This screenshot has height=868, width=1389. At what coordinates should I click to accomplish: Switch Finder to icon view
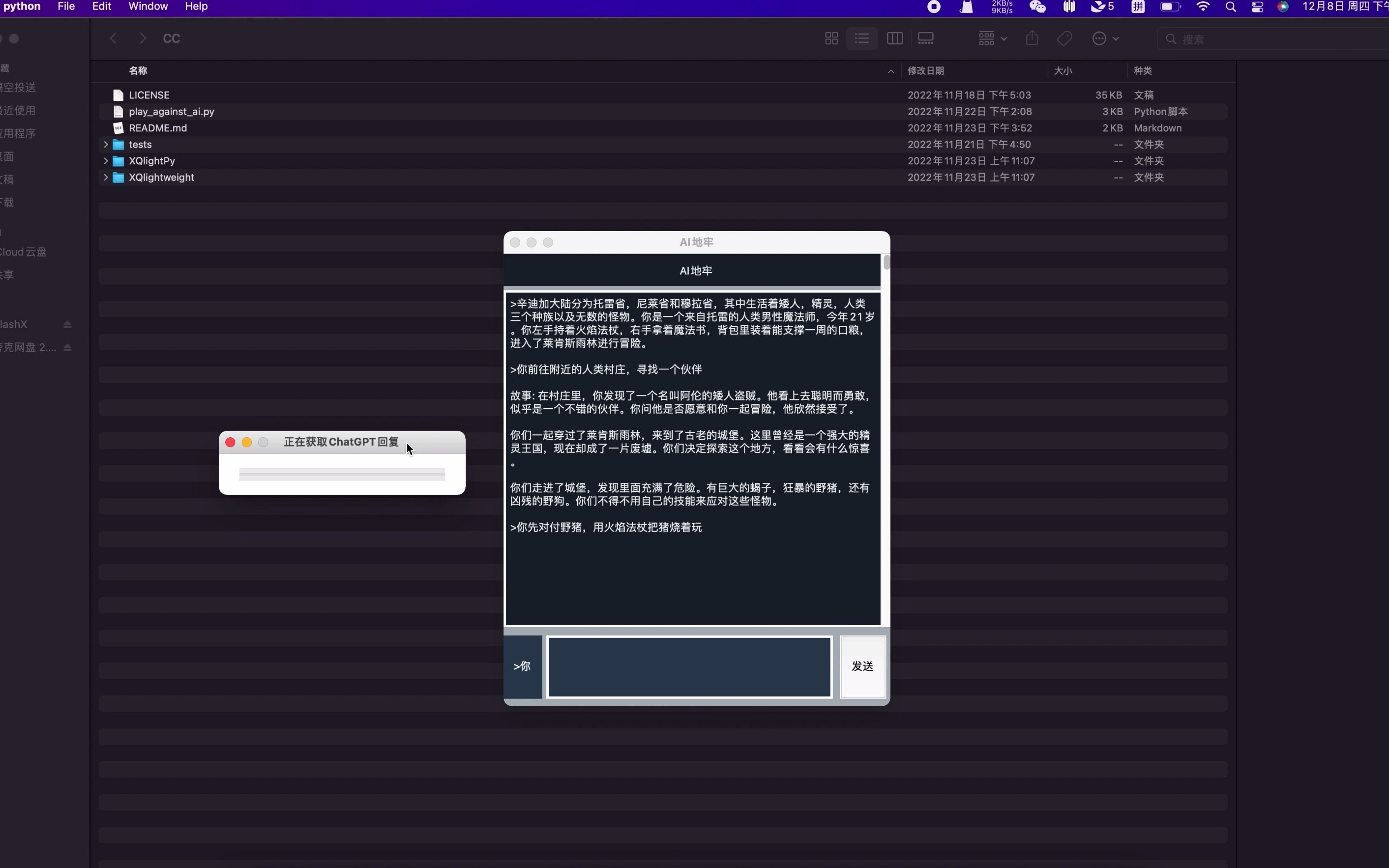point(831,38)
